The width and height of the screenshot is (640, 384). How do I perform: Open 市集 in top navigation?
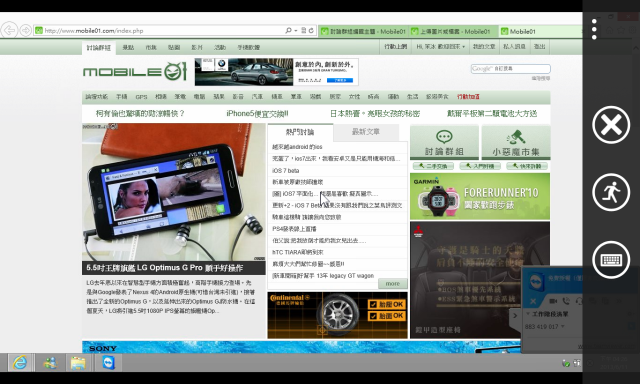(151, 47)
